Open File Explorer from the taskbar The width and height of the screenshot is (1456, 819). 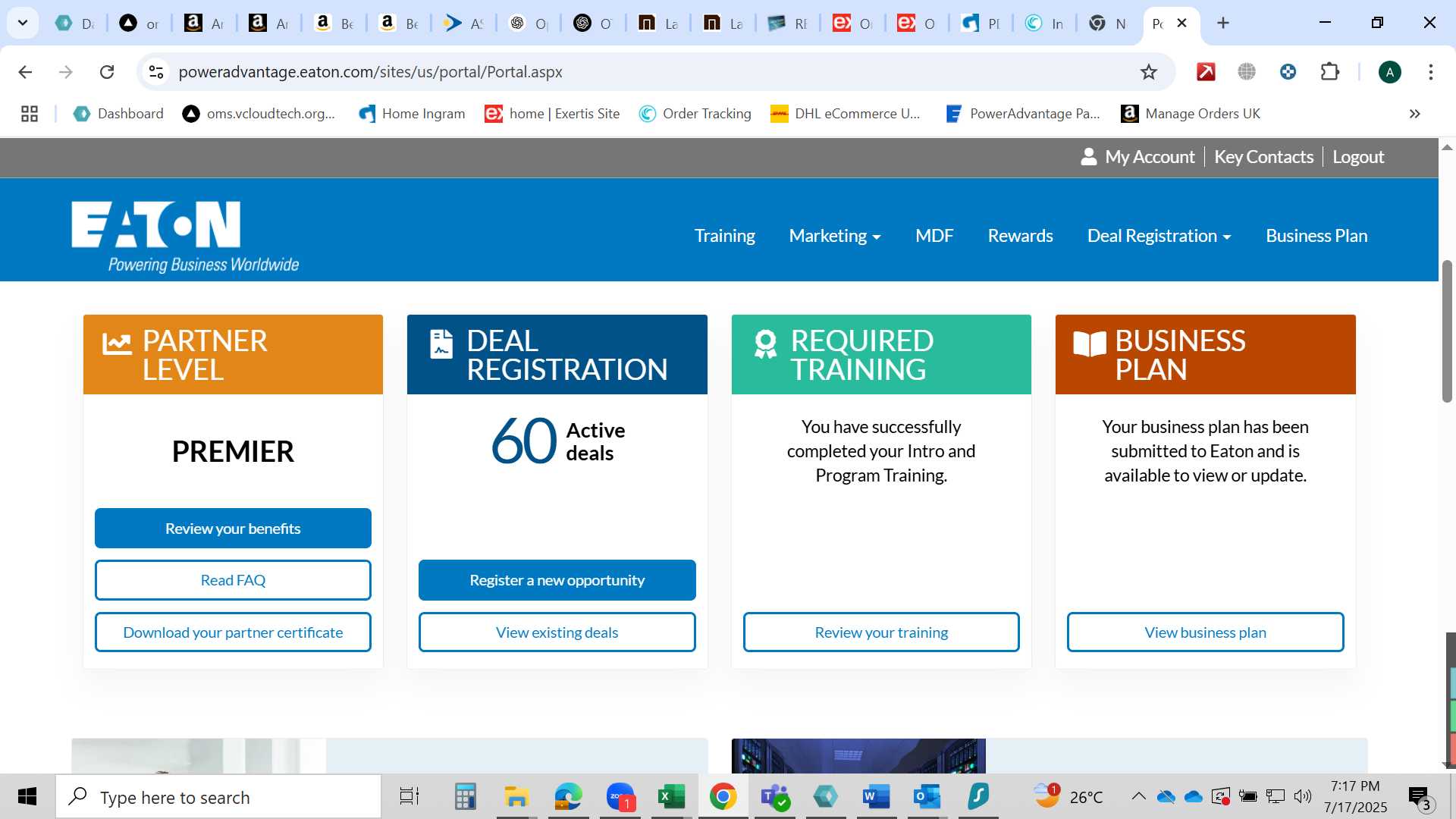point(516,796)
